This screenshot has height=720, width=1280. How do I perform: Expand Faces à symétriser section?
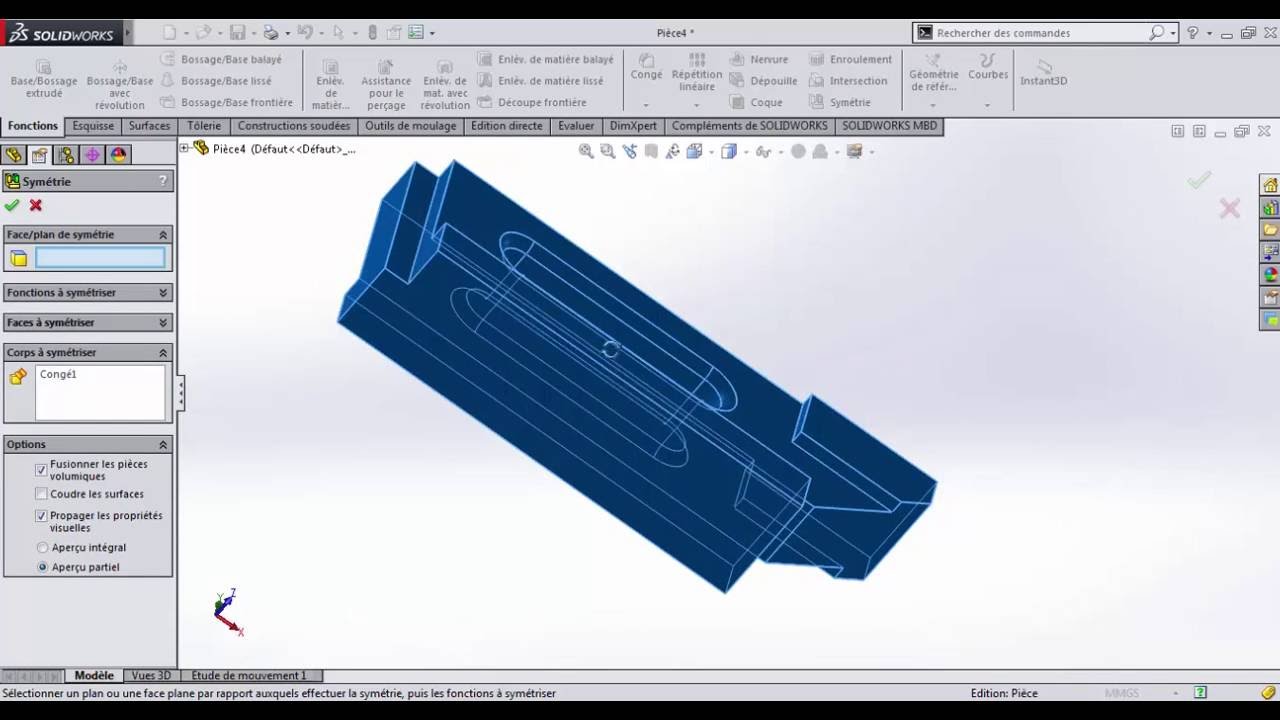163,322
